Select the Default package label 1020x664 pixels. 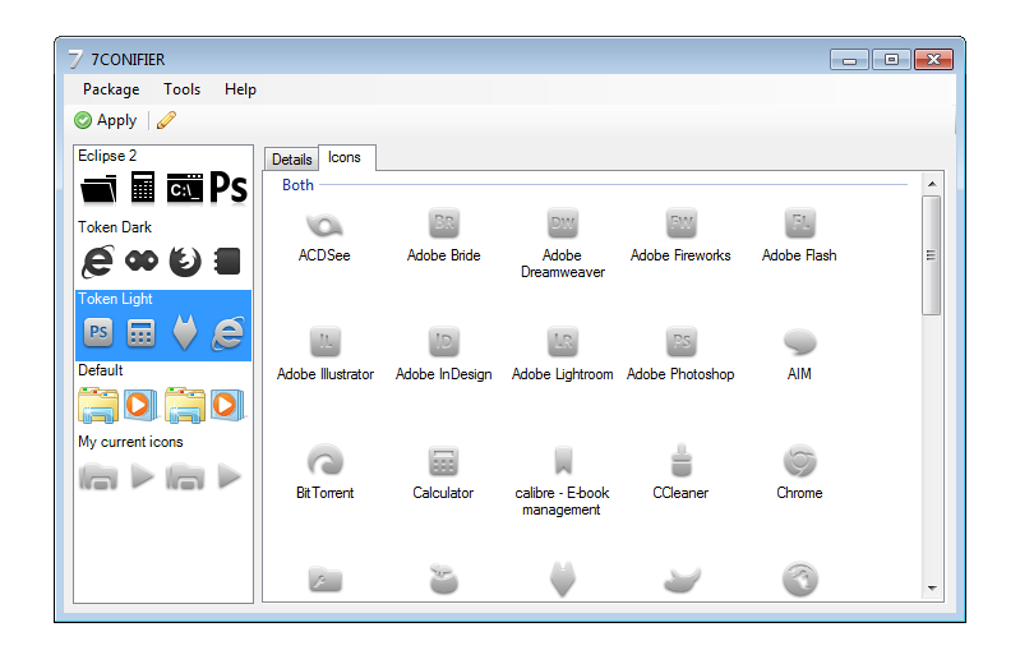(100, 370)
